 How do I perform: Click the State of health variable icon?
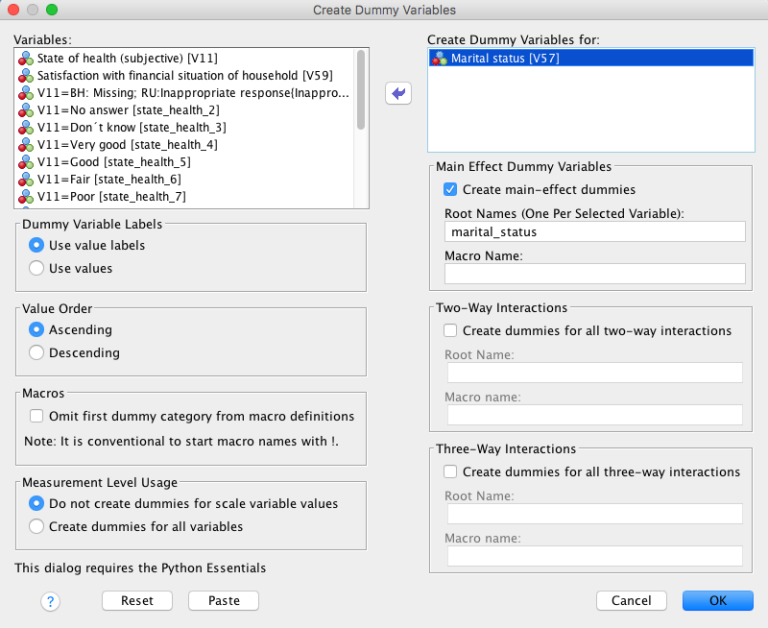click(x=25, y=59)
